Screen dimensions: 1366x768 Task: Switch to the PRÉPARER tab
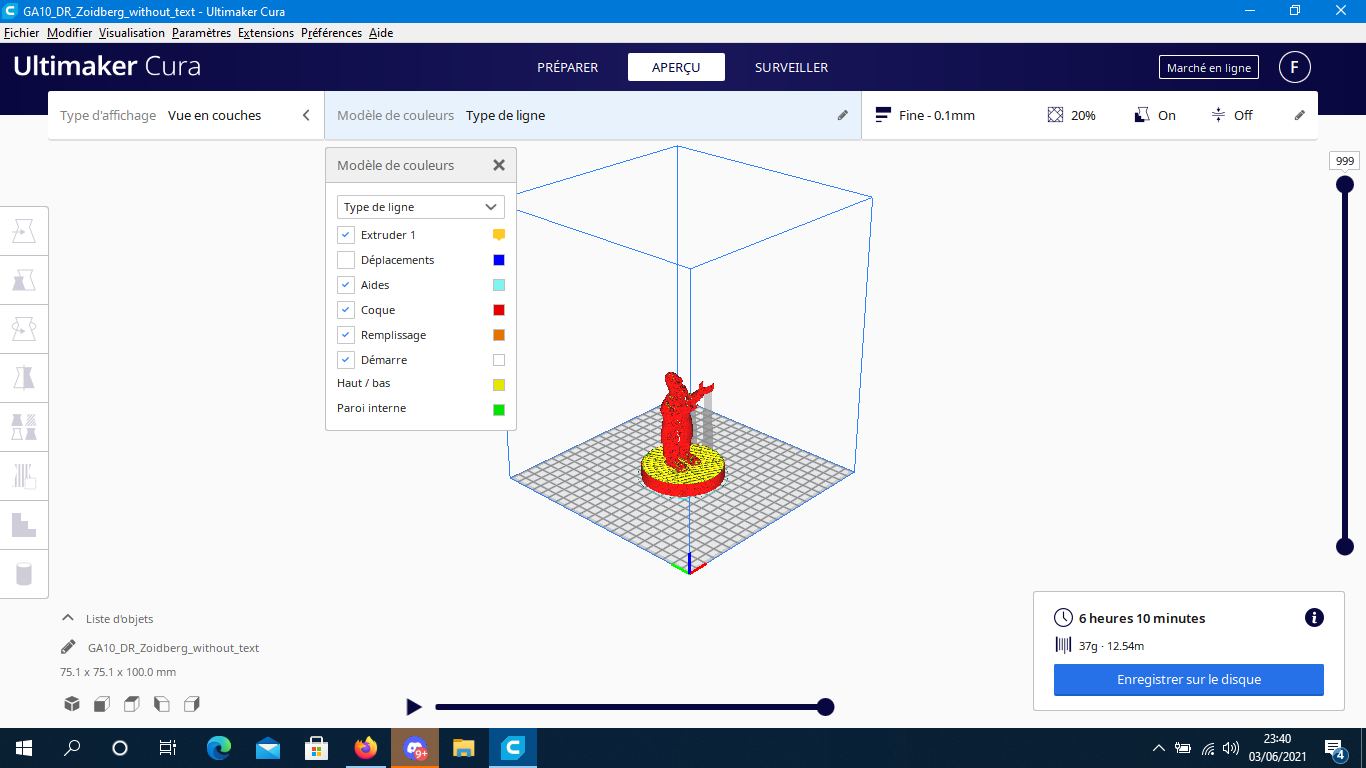(568, 68)
